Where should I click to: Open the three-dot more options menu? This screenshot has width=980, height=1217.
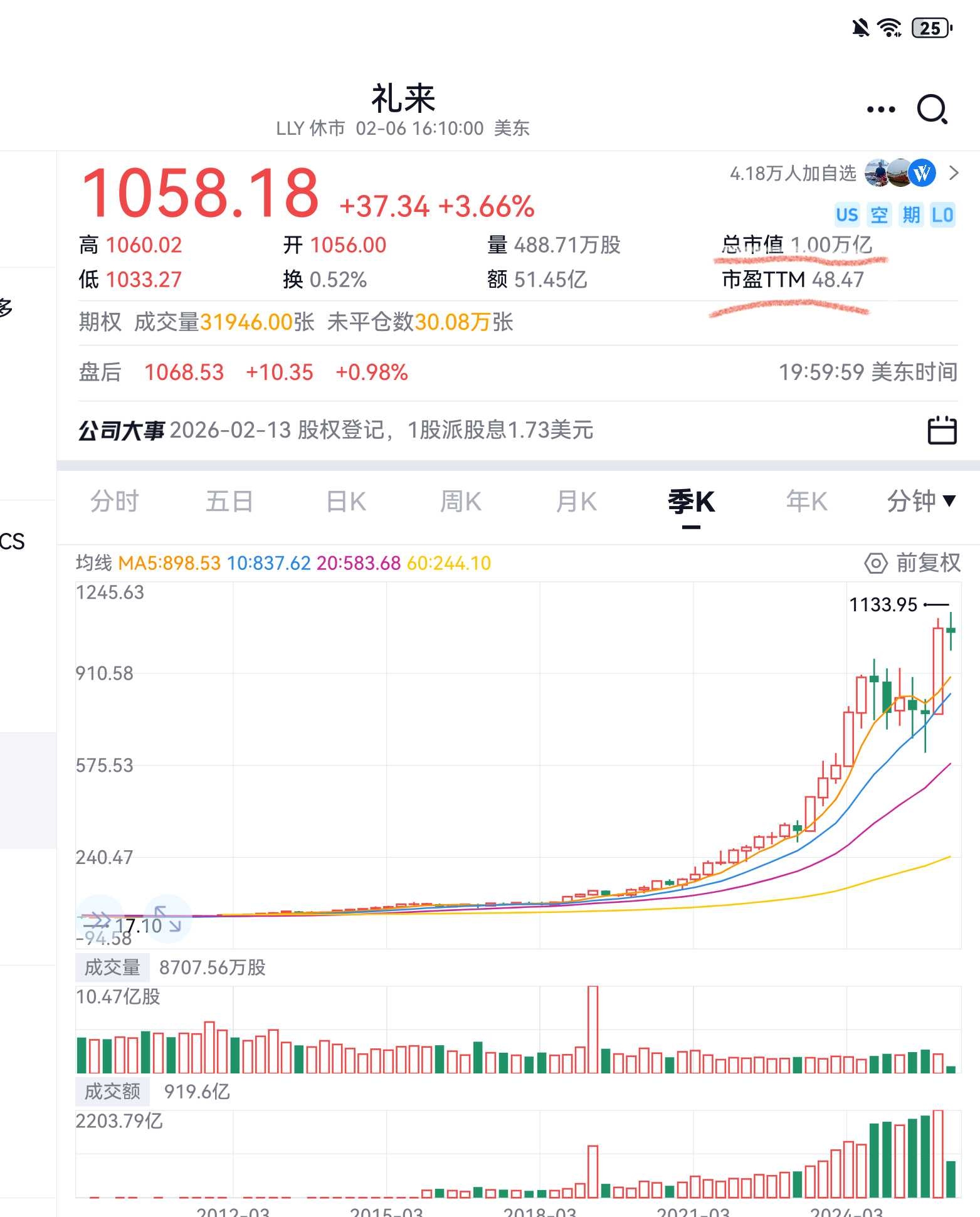[x=881, y=110]
